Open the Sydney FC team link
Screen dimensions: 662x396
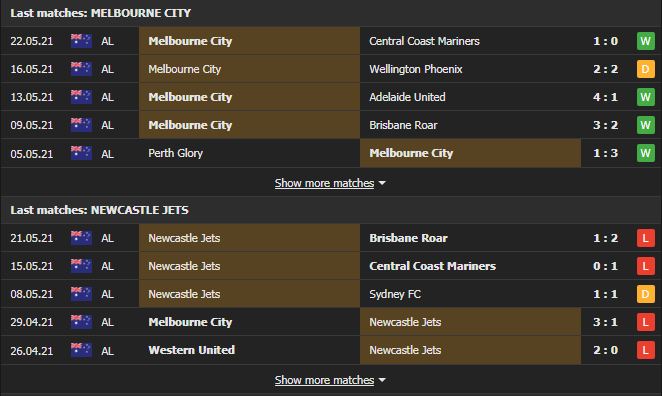395,294
